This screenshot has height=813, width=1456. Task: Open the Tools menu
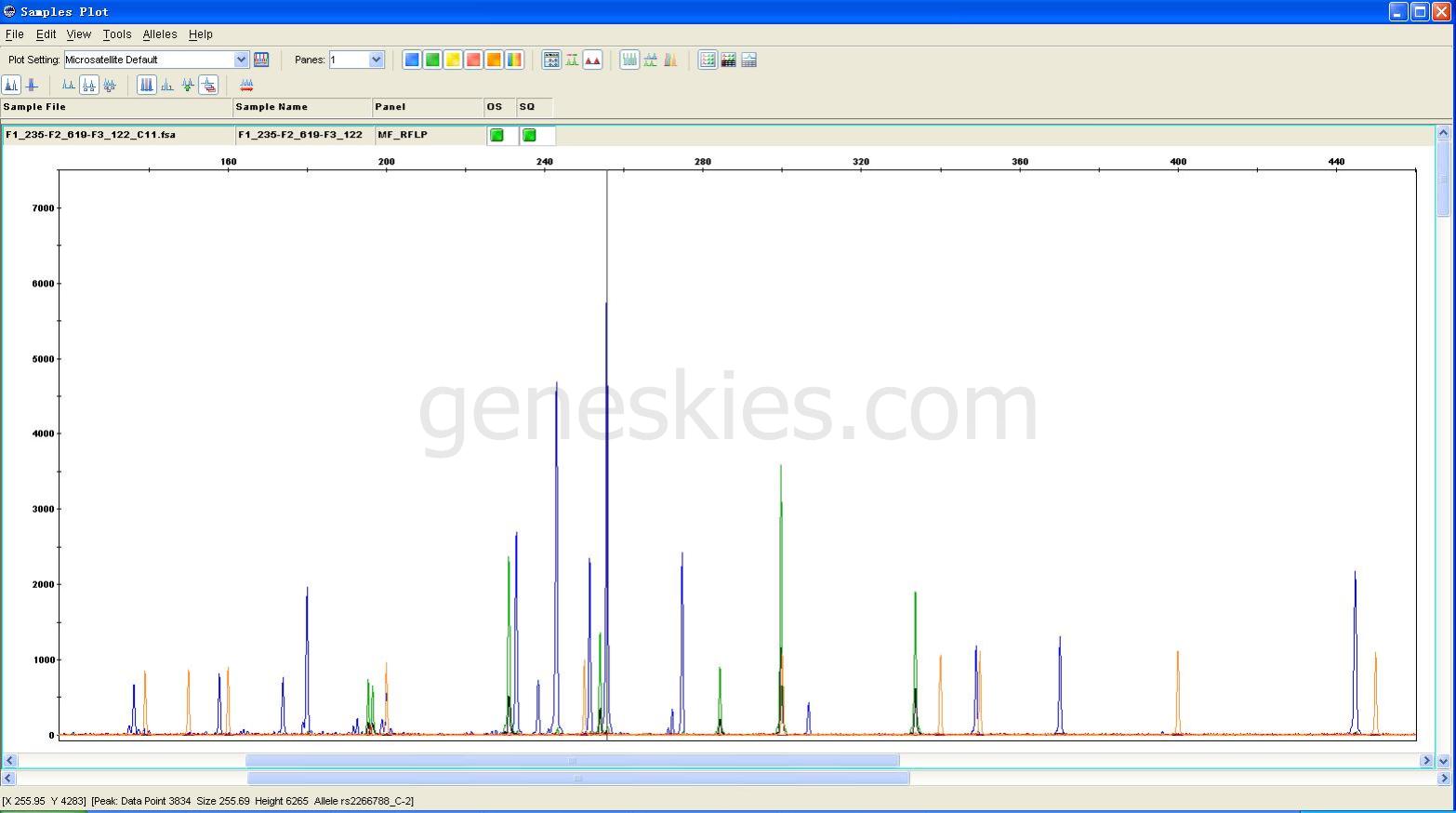pos(116,34)
